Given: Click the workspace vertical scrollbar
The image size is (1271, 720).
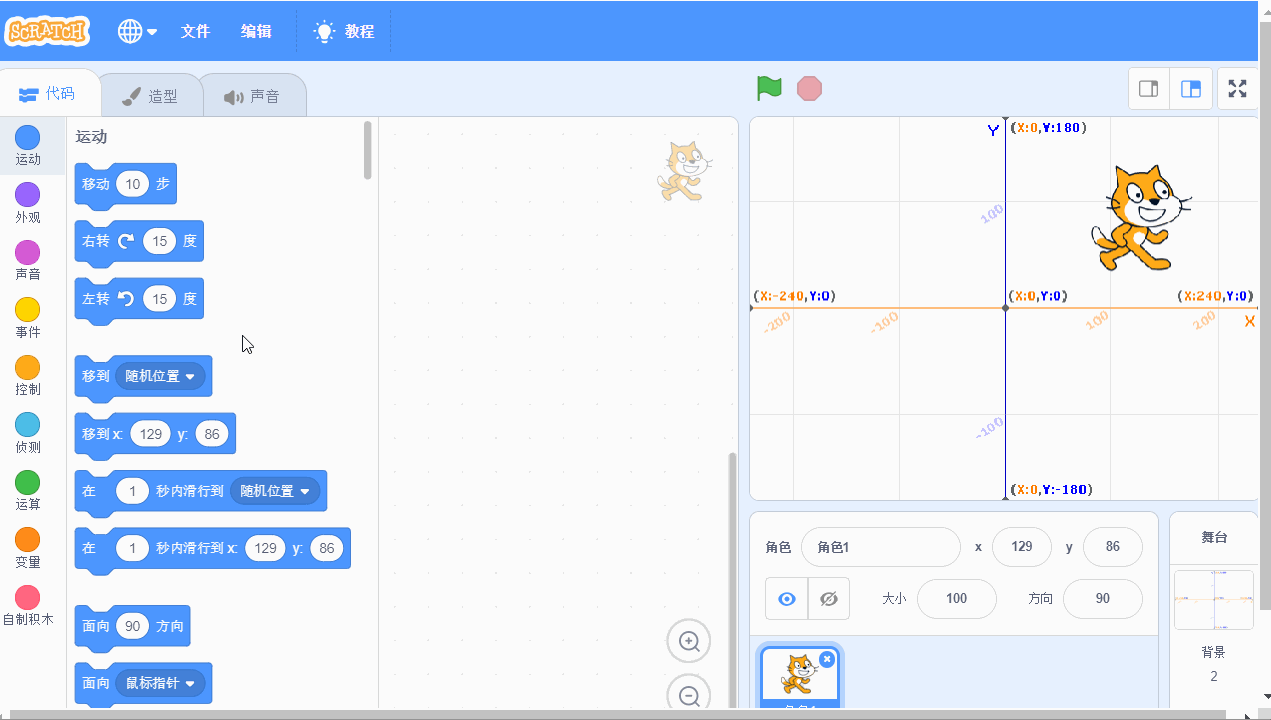Looking at the screenshot, I should tap(732, 580).
